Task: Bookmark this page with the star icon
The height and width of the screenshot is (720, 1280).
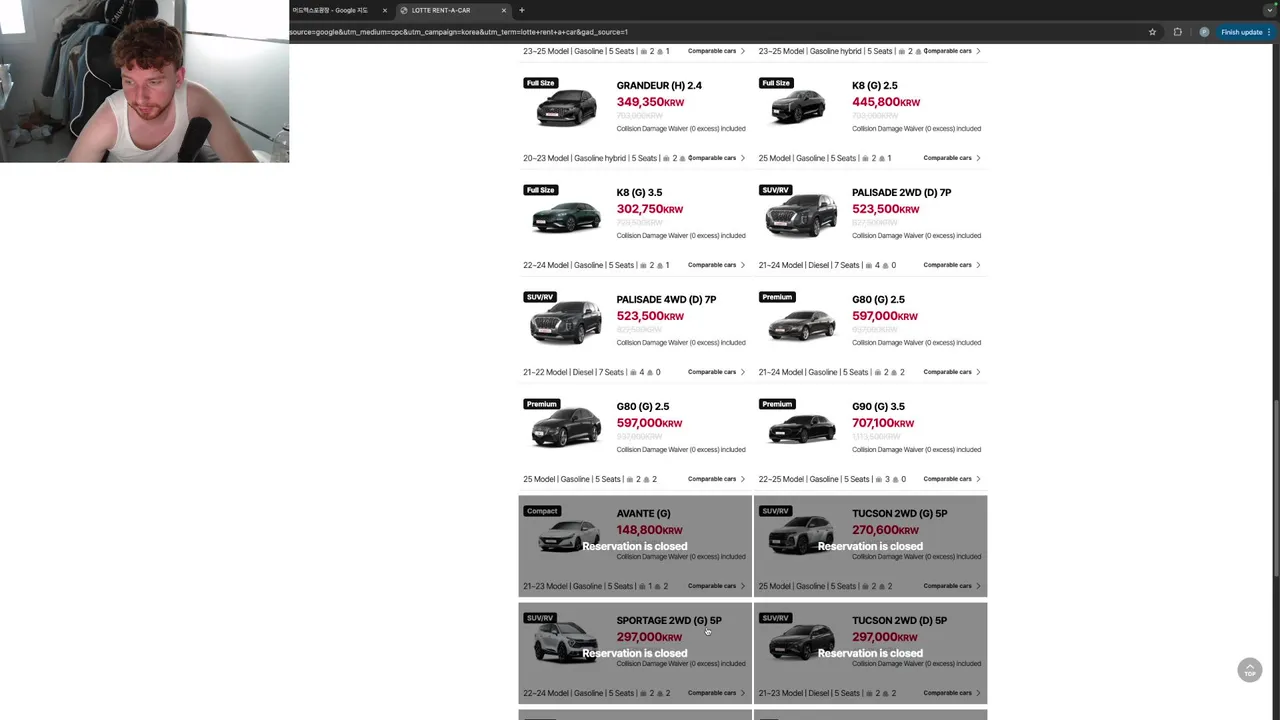Action: 1152,32
